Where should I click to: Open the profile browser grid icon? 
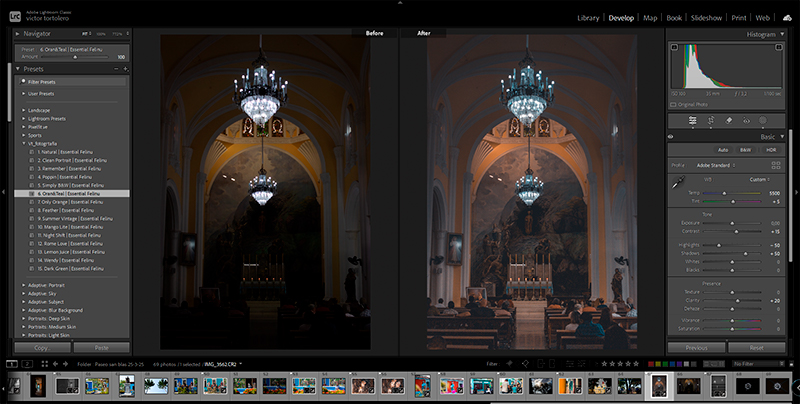[776, 165]
